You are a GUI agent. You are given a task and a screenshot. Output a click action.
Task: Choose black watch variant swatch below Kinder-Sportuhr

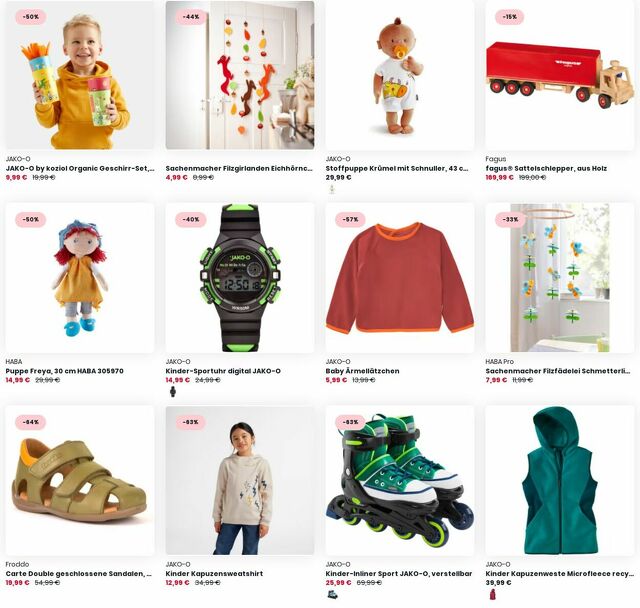coord(173,392)
